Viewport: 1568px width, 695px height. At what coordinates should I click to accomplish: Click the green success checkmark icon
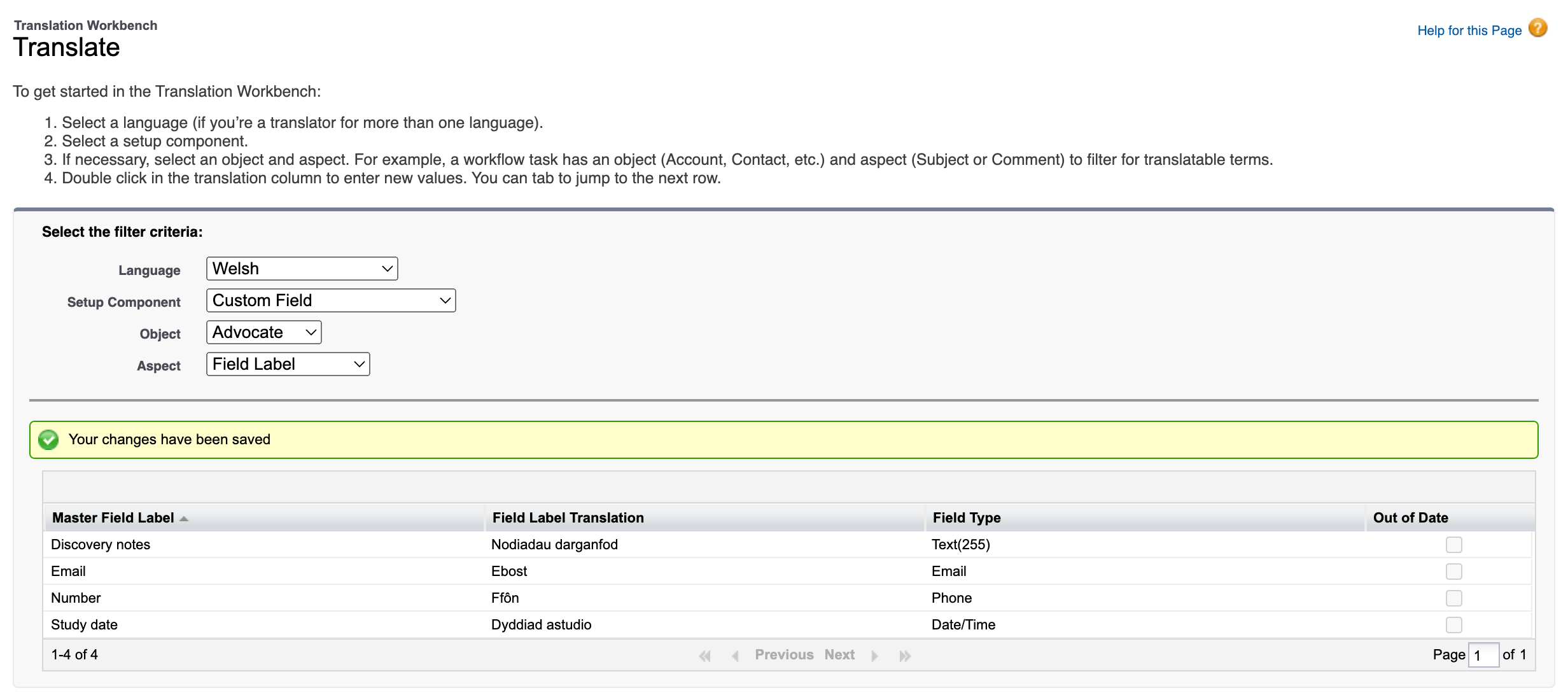point(49,439)
